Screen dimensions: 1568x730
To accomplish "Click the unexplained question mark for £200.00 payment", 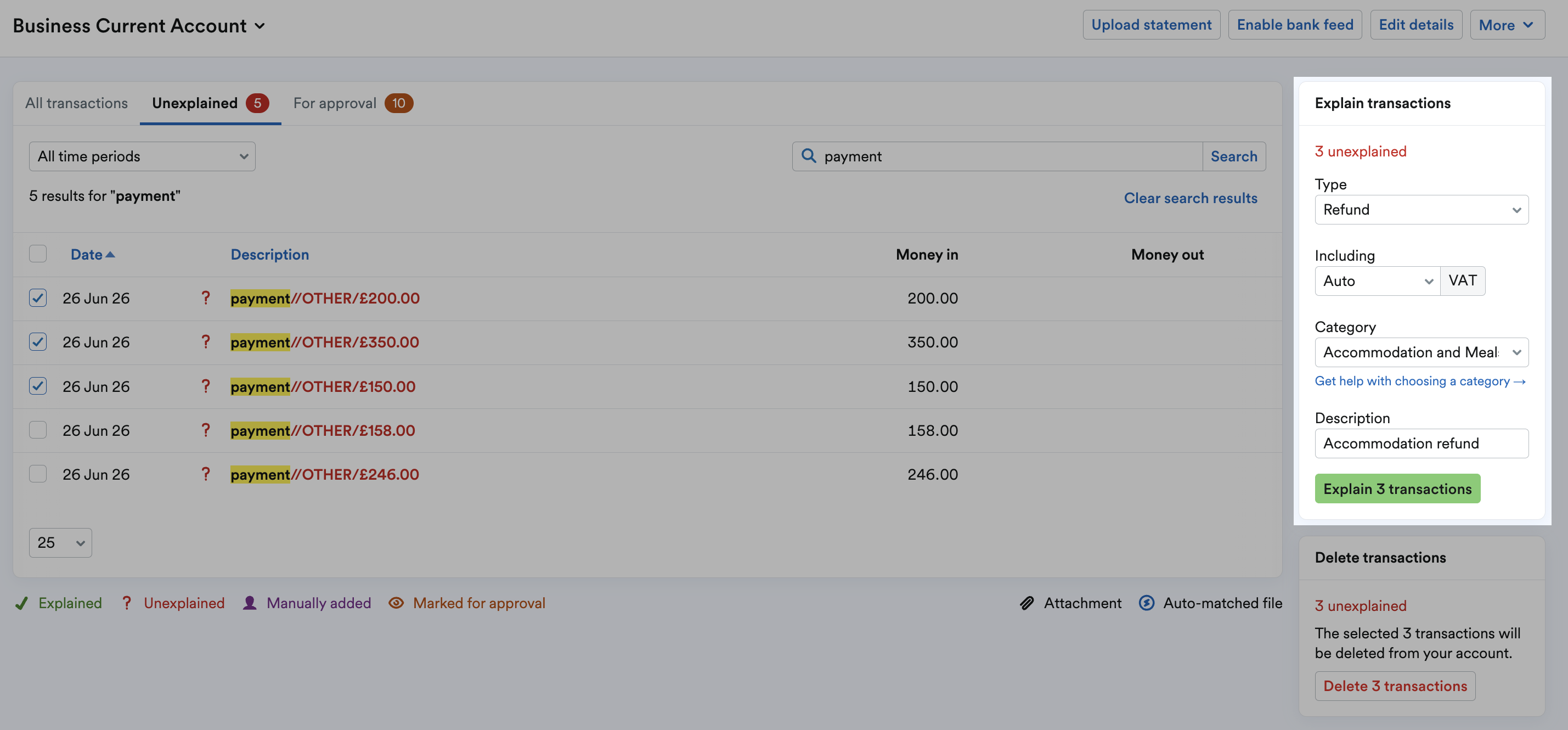I will coord(206,297).
